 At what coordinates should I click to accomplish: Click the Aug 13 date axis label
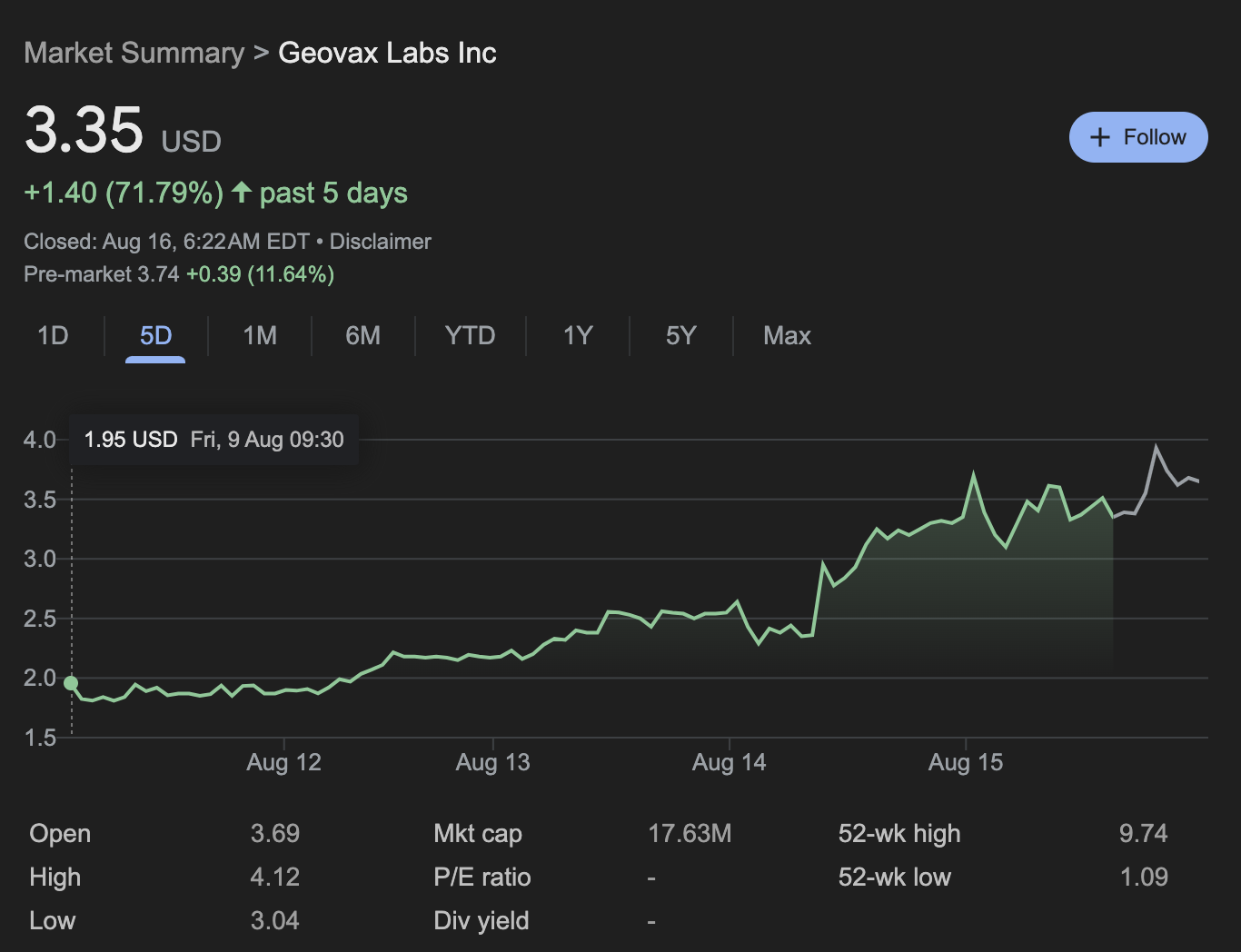pos(492,762)
